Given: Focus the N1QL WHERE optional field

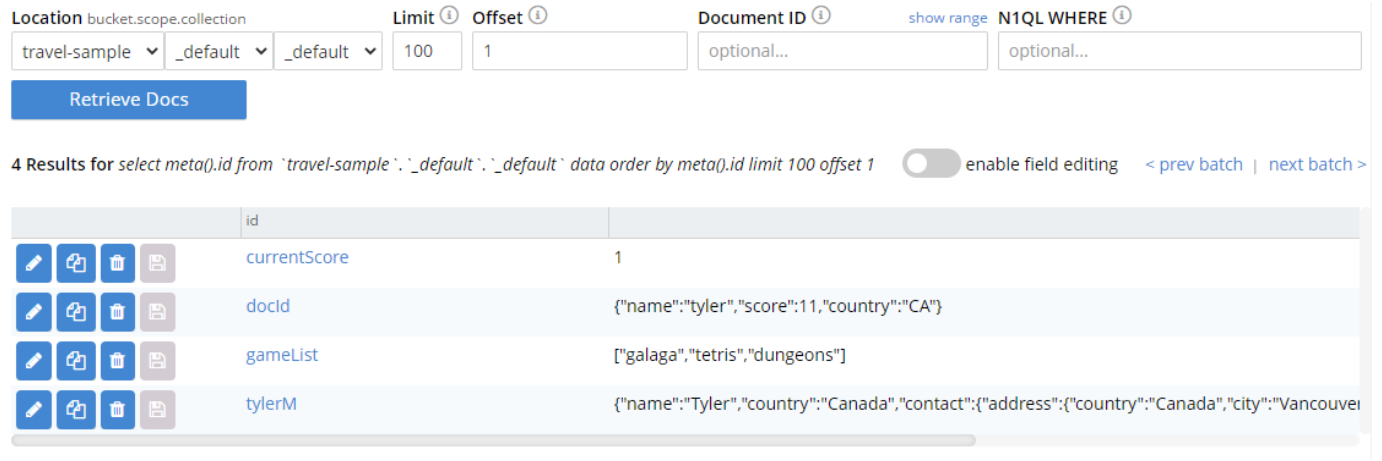Looking at the screenshot, I should pyautogui.click(x=1180, y=51).
